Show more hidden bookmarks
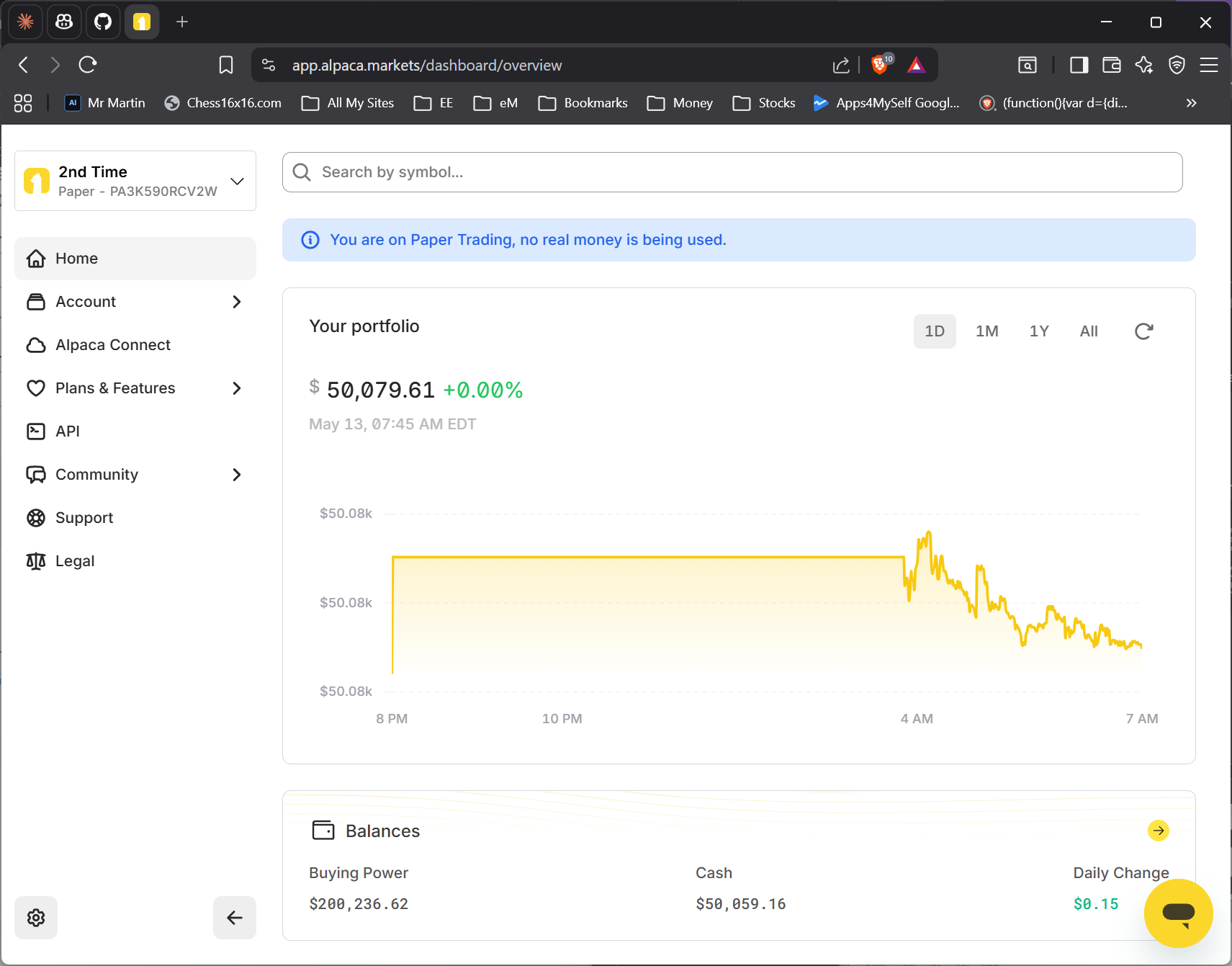Viewport: 1232px width, 966px height. tap(1192, 103)
